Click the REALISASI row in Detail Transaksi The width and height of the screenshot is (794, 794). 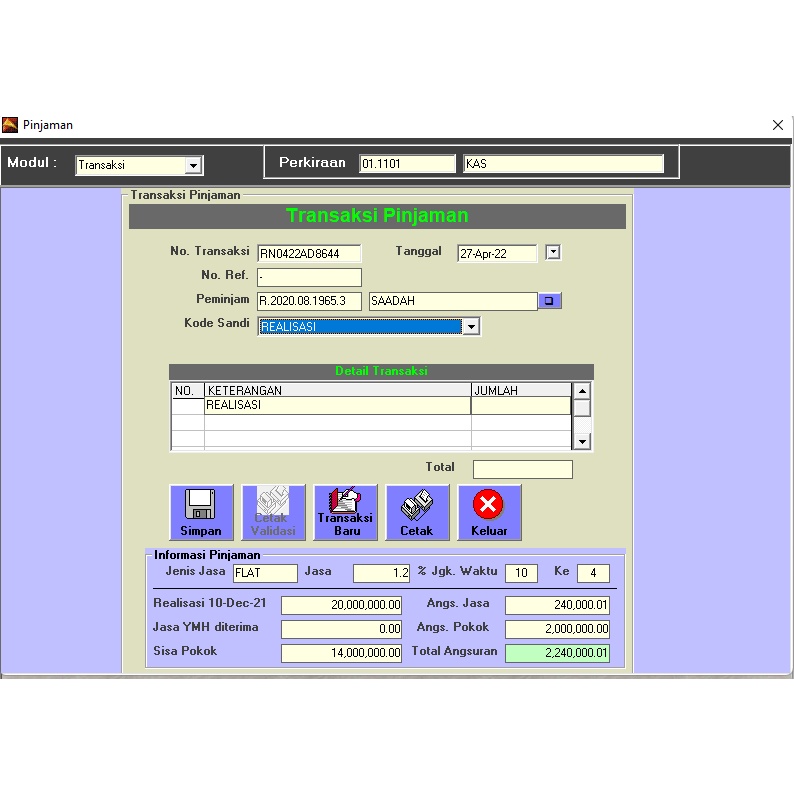click(x=337, y=405)
